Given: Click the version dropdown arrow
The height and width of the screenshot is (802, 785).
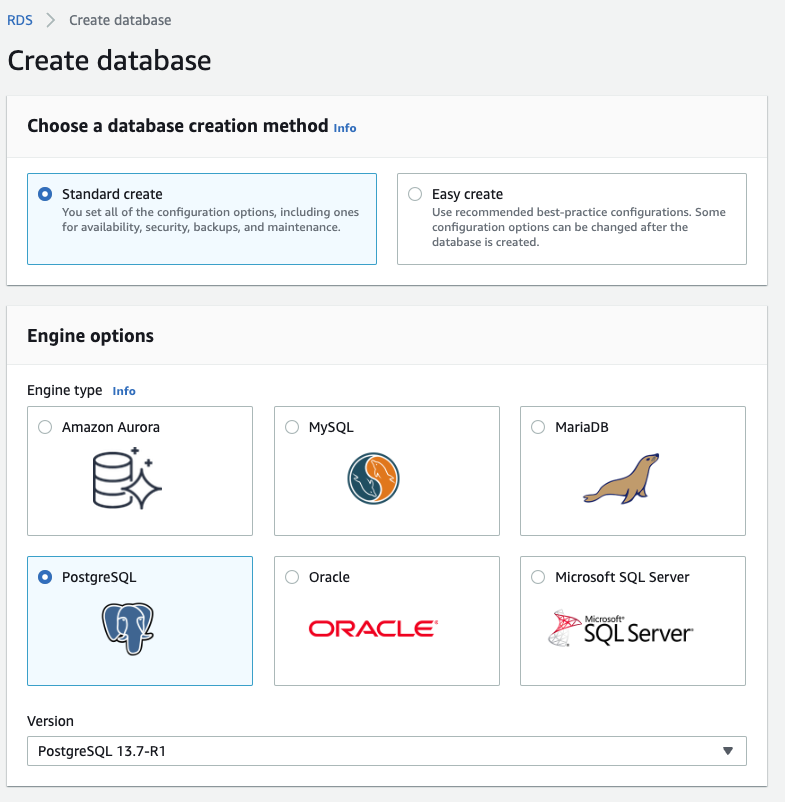Looking at the screenshot, I should 728,751.
